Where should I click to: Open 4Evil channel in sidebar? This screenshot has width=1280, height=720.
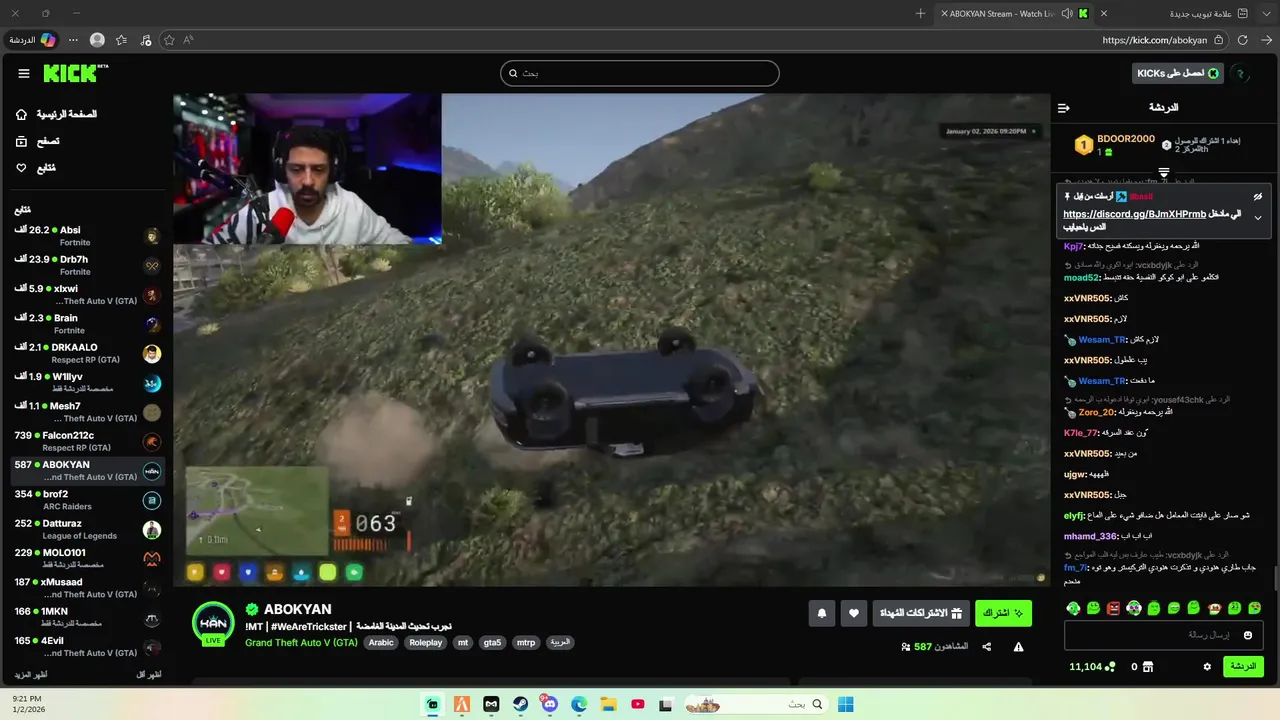click(87, 646)
